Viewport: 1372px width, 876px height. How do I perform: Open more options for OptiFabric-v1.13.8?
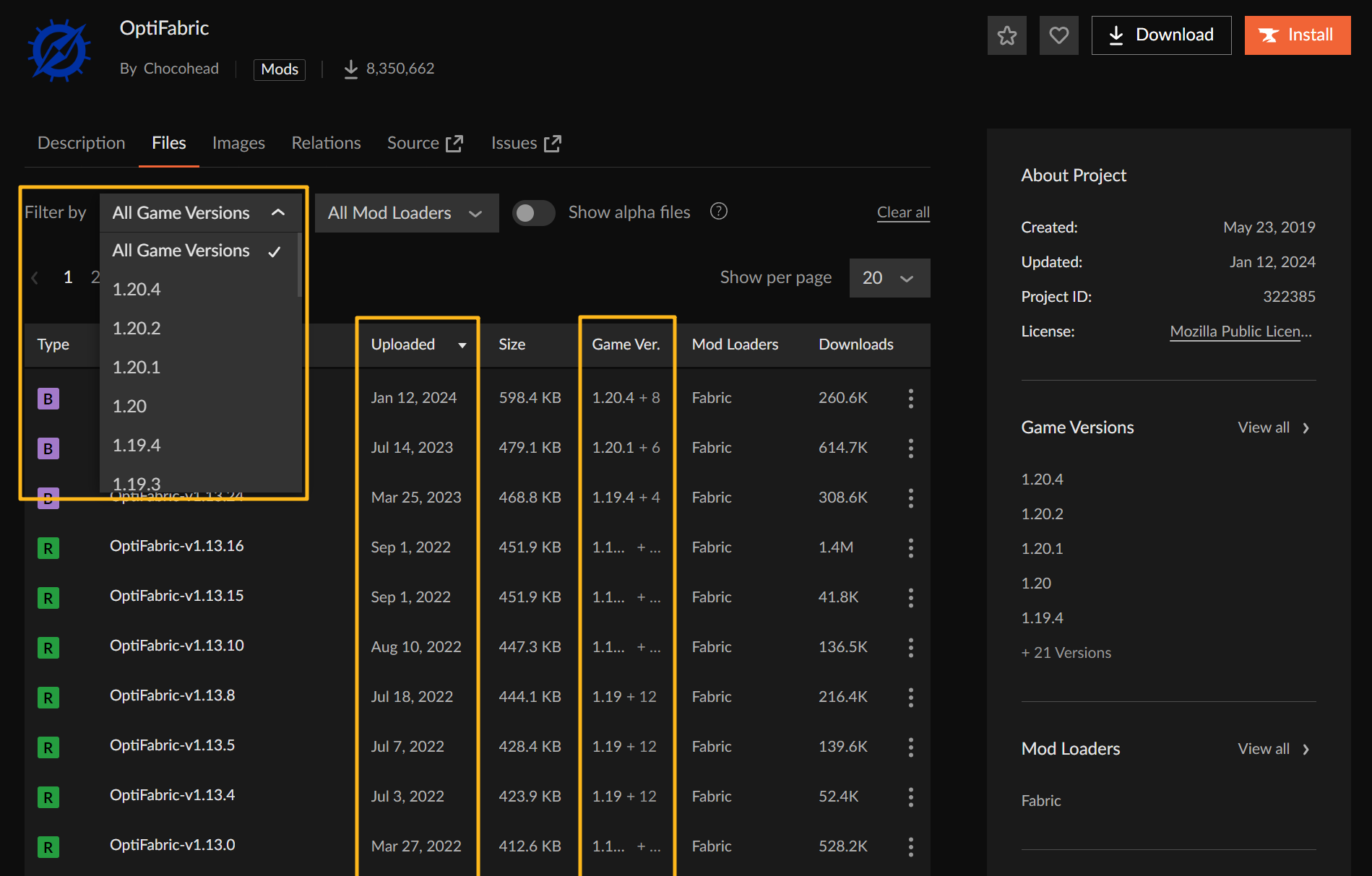click(911, 698)
